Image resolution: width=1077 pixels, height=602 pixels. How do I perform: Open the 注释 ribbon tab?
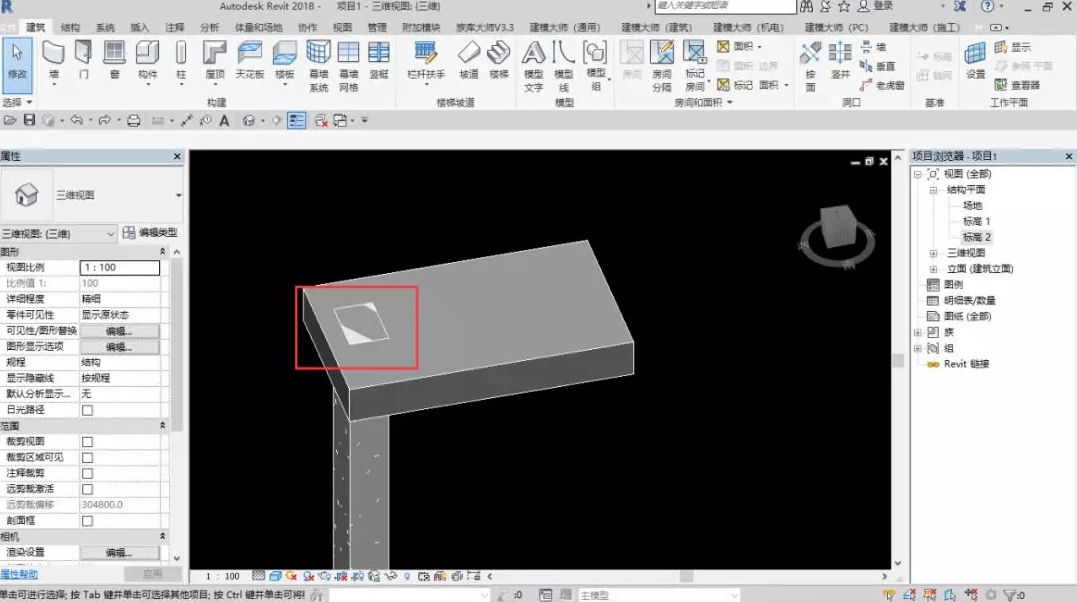174,27
